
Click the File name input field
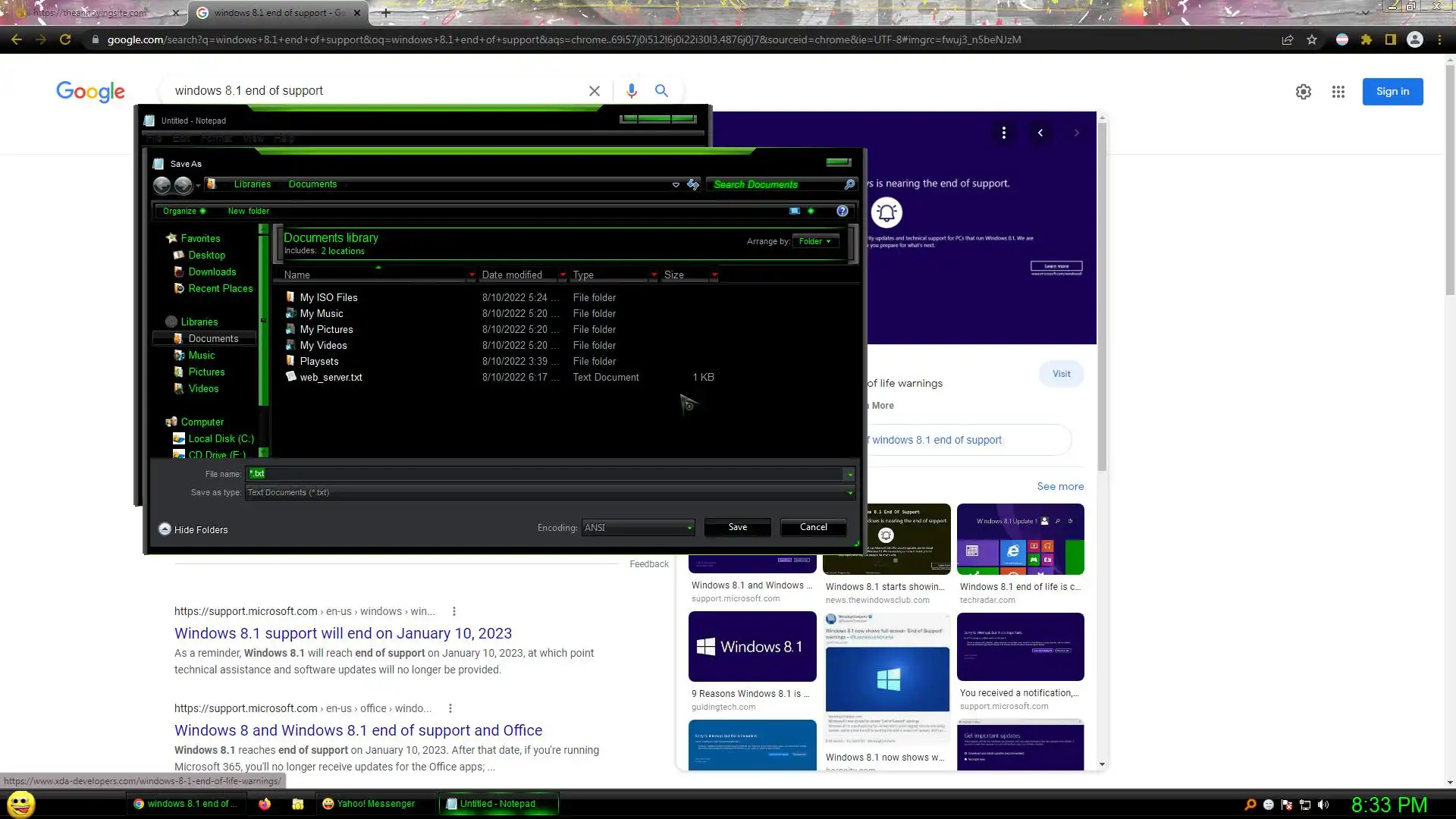coord(546,474)
